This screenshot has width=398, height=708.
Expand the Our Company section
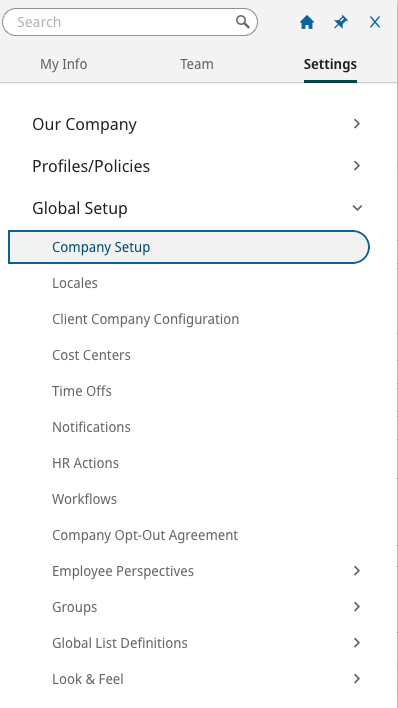coord(357,124)
